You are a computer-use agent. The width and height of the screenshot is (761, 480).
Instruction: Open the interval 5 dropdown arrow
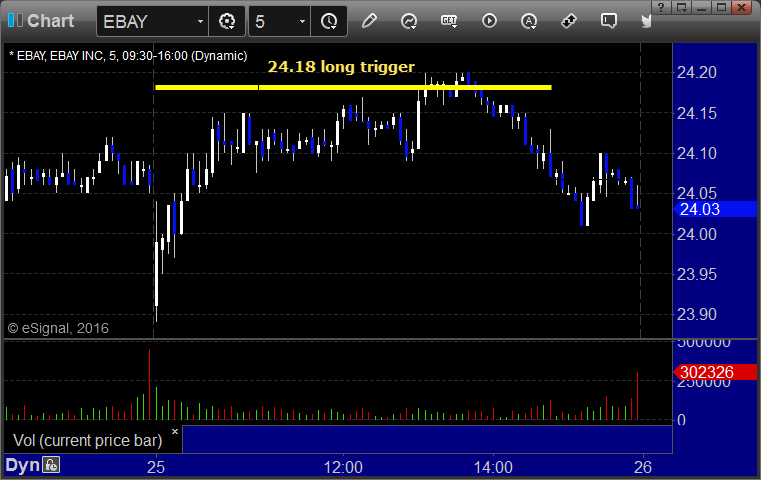pyautogui.click(x=302, y=22)
